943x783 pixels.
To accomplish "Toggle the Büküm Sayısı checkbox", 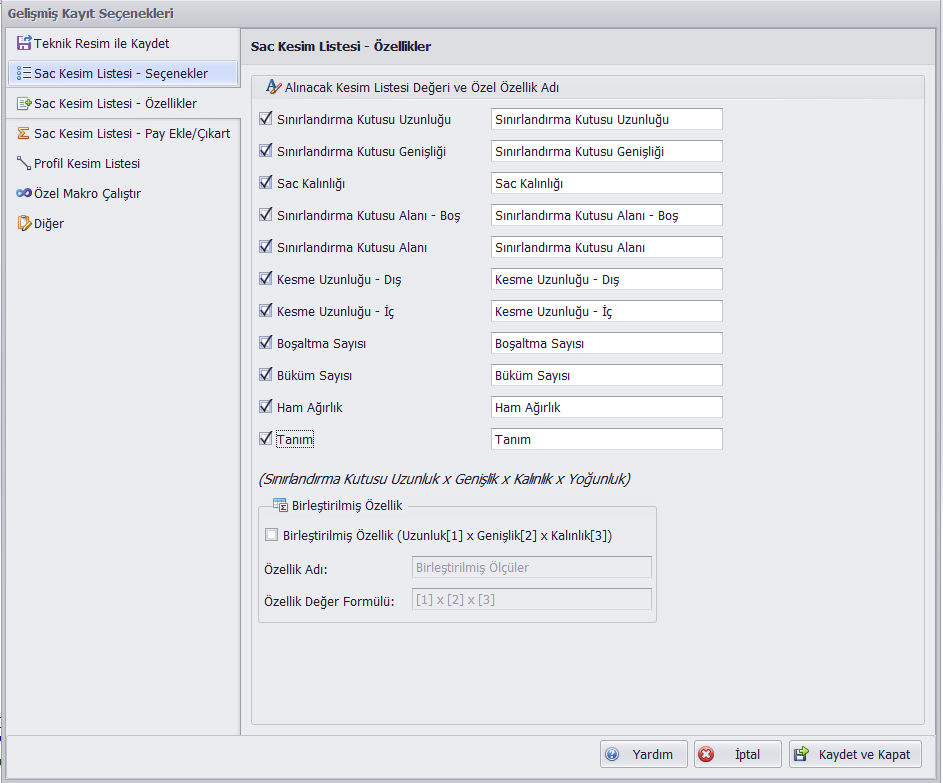I will pos(265,374).
